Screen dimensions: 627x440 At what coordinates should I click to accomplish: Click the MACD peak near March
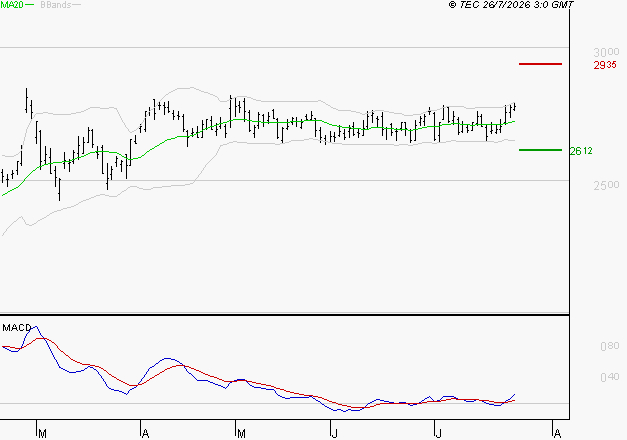pos(35,327)
